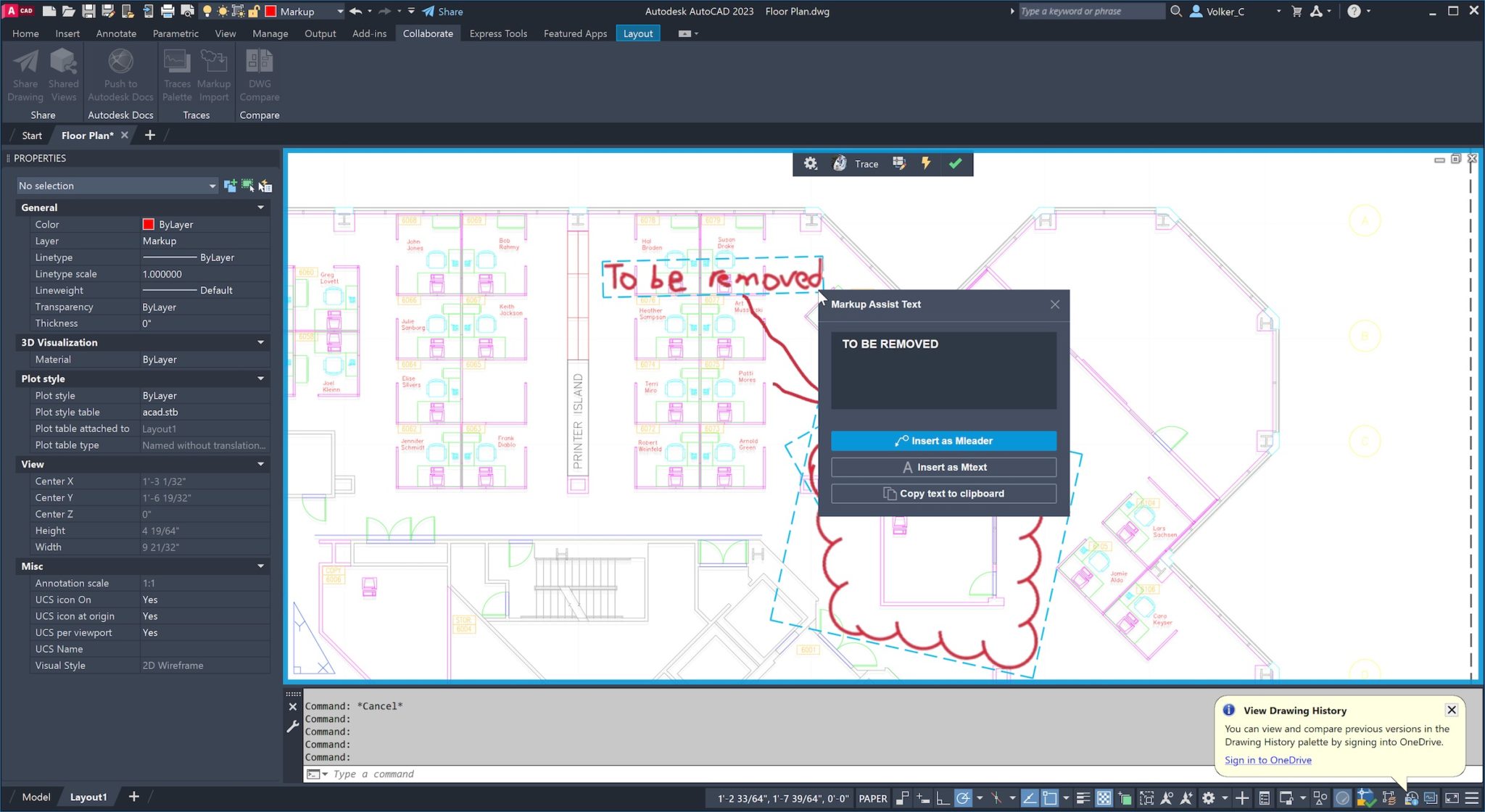Collapse the Plot style section in Properties
The image size is (1485, 812).
tap(260, 378)
